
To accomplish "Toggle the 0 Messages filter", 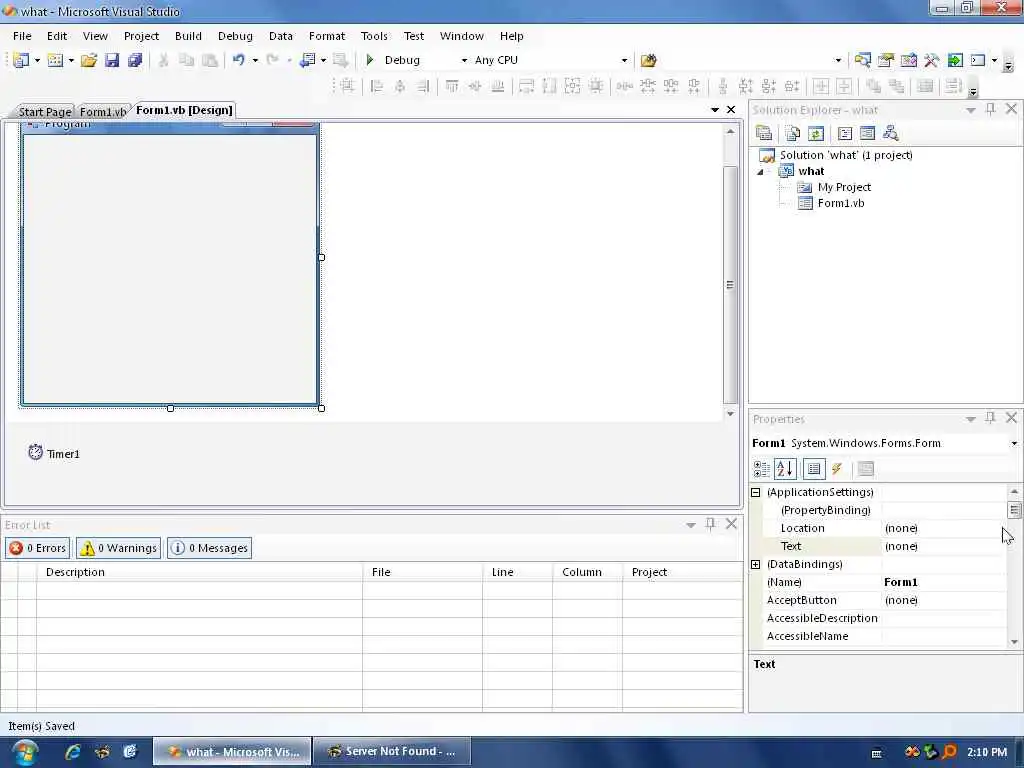I will click(210, 548).
